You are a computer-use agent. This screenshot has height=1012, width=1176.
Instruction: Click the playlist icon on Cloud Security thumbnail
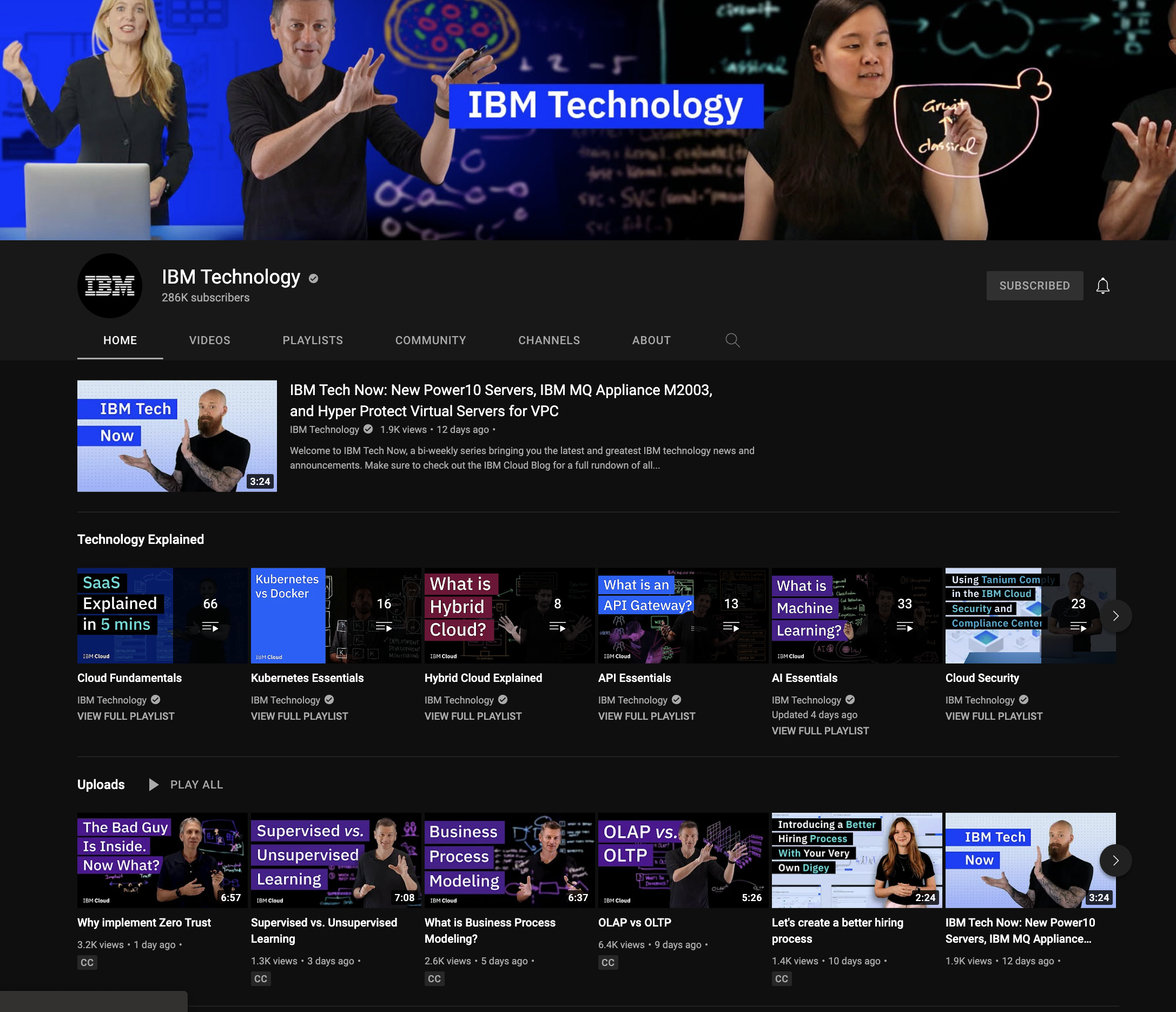click(x=1079, y=627)
